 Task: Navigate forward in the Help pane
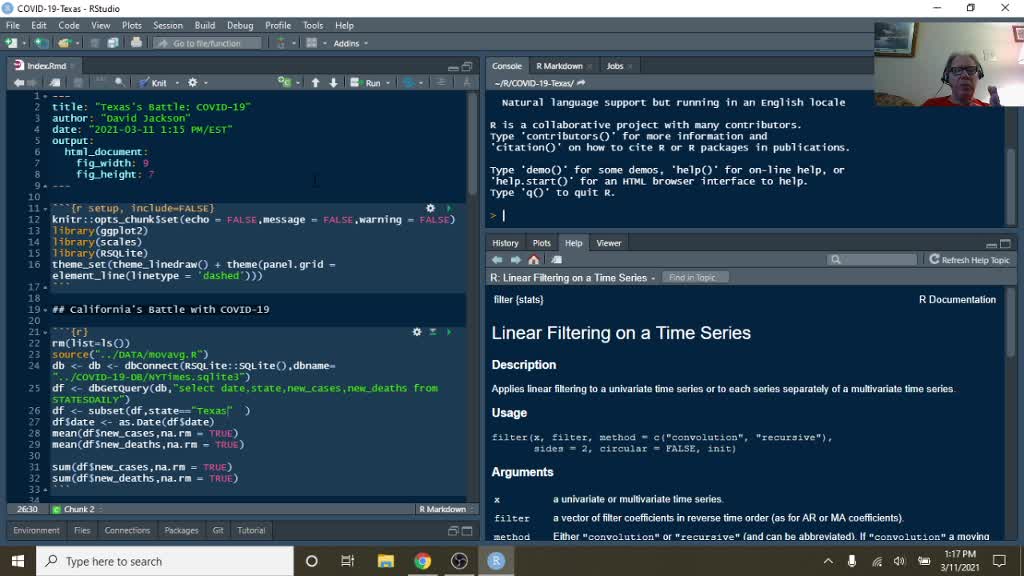(x=515, y=260)
